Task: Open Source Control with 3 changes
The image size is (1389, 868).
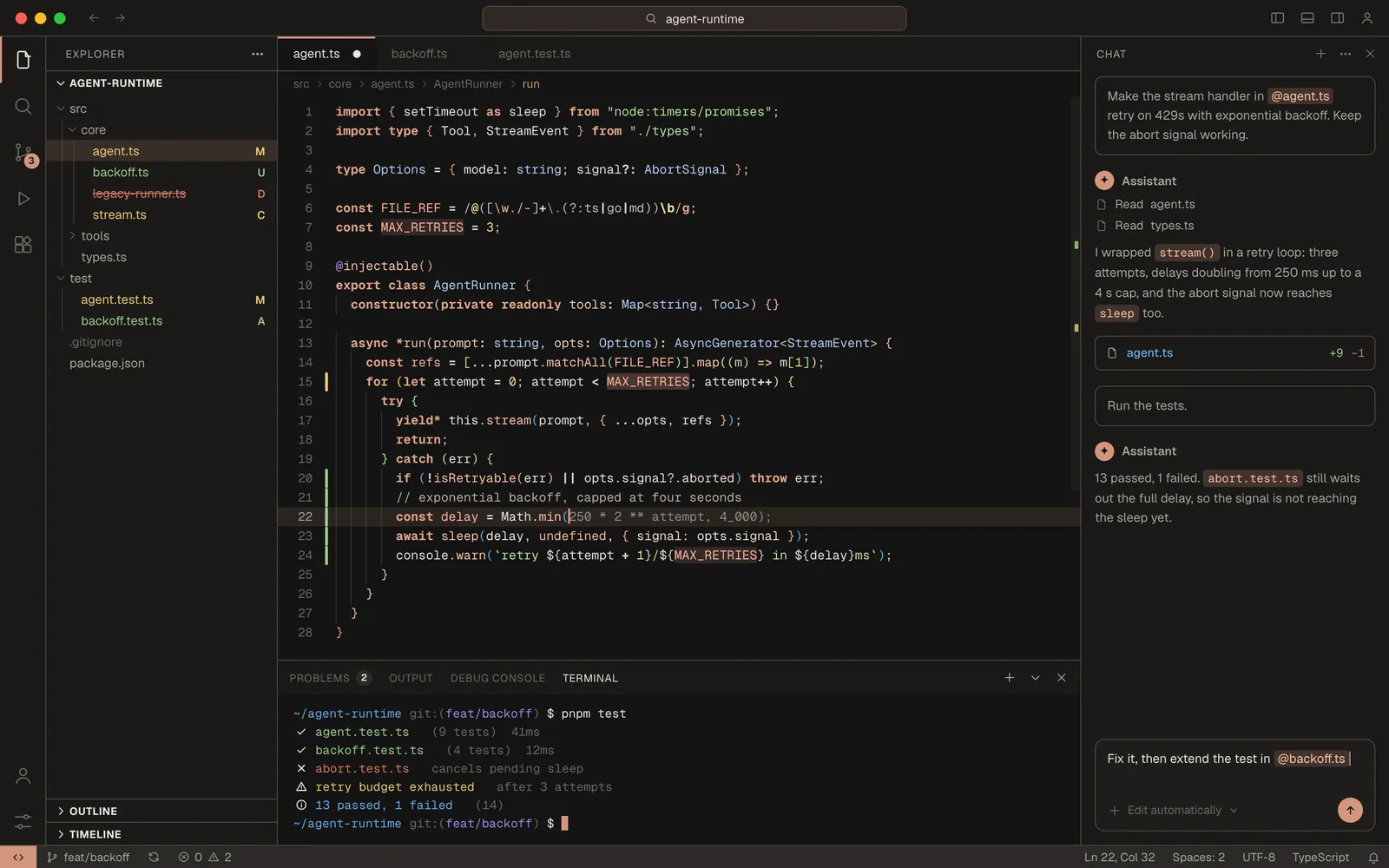Action: pyautogui.click(x=23, y=154)
